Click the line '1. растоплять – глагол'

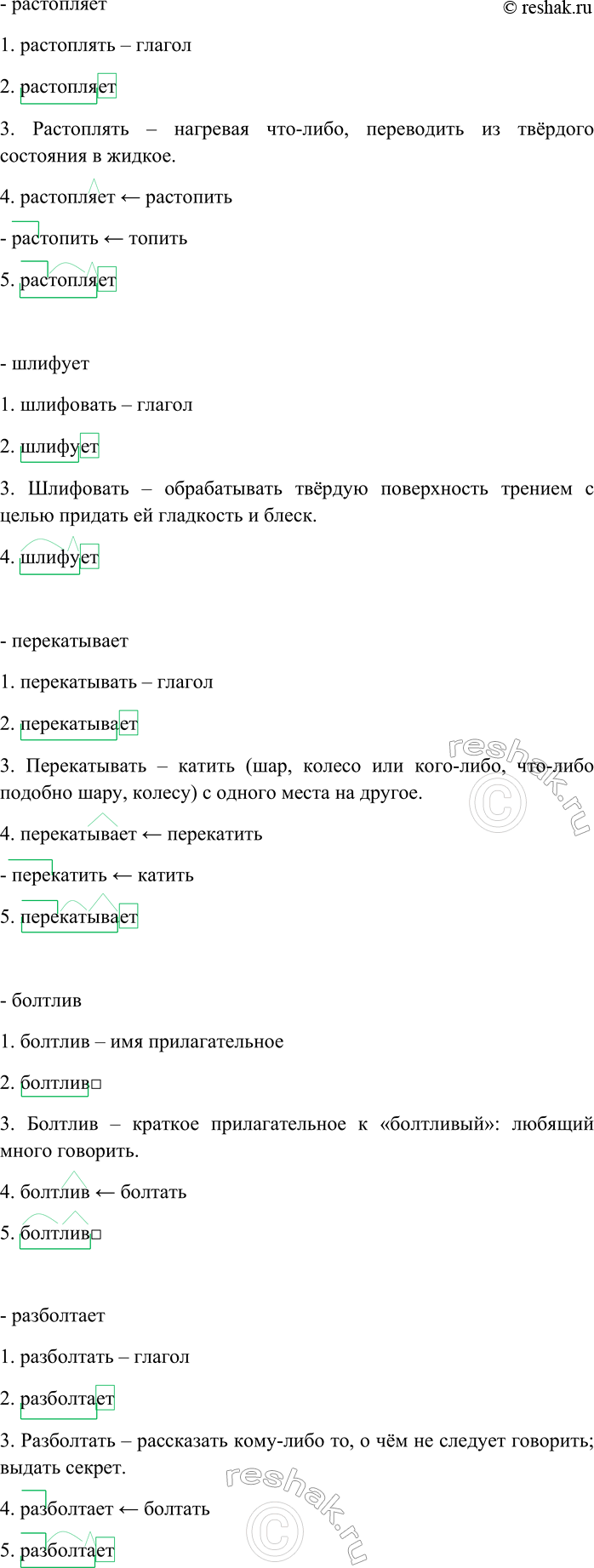[95, 46]
